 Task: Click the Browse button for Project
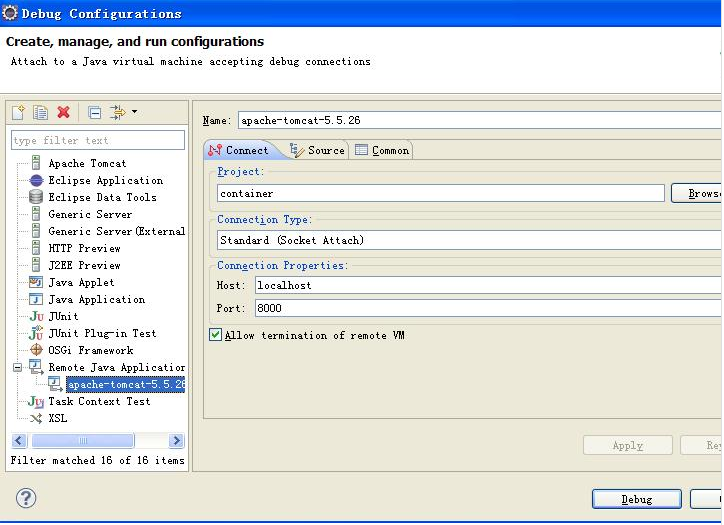coord(698,194)
